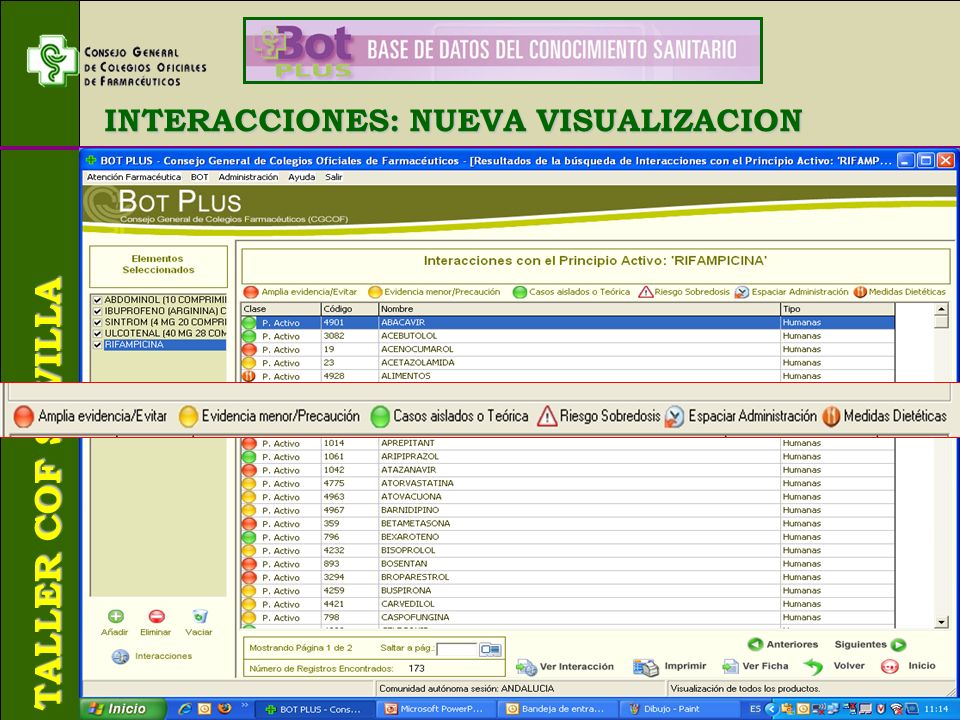Select the ABACAVIR row name
The image size is (960, 720).
(x=403, y=323)
